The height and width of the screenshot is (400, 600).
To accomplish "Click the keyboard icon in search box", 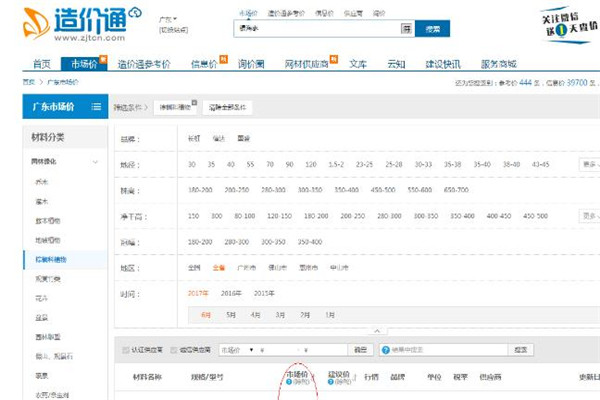I will pyautogui.click(x=406, y=28).
